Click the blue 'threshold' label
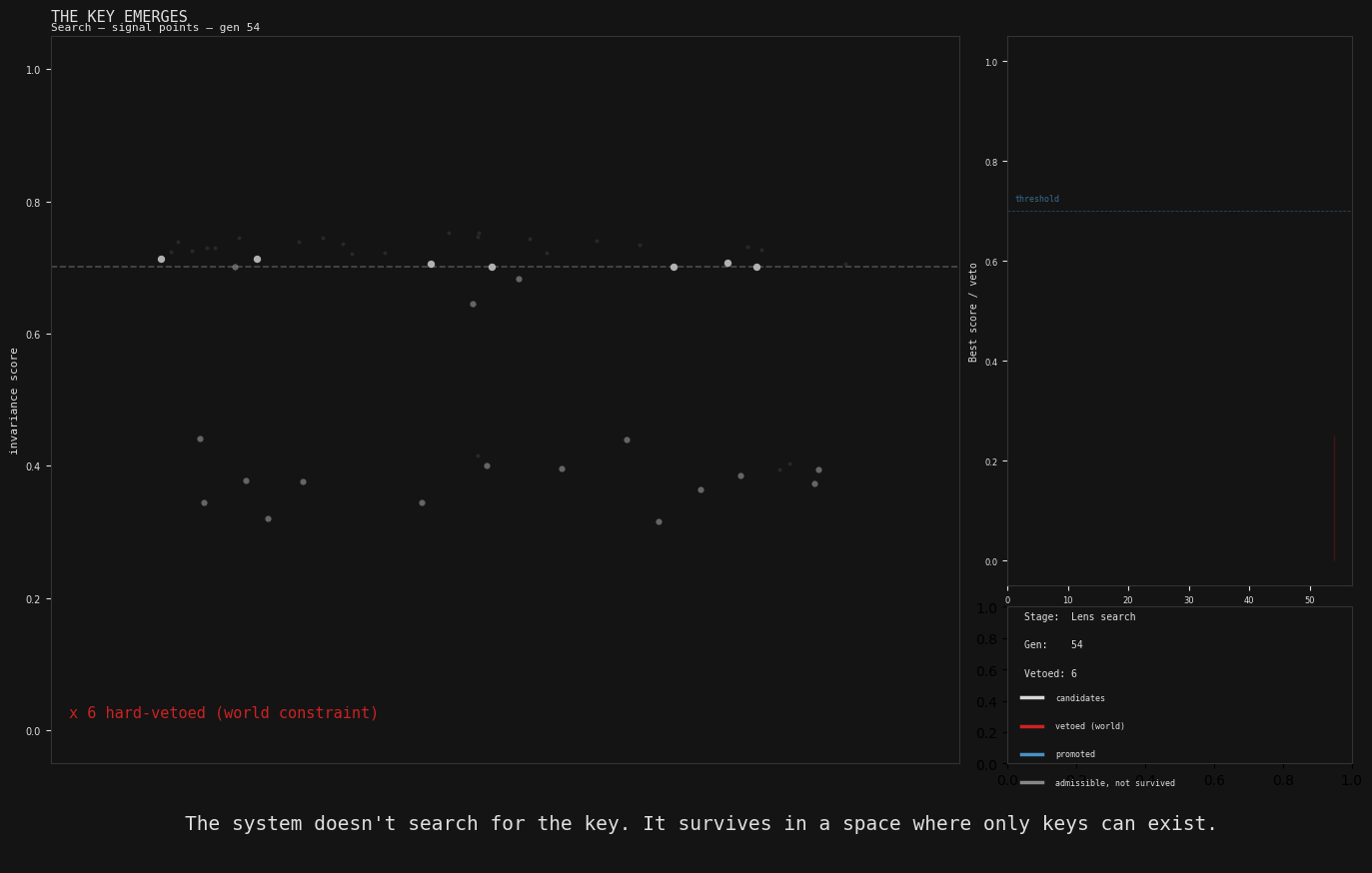The image size is (1372, 873). point(1036,199)
